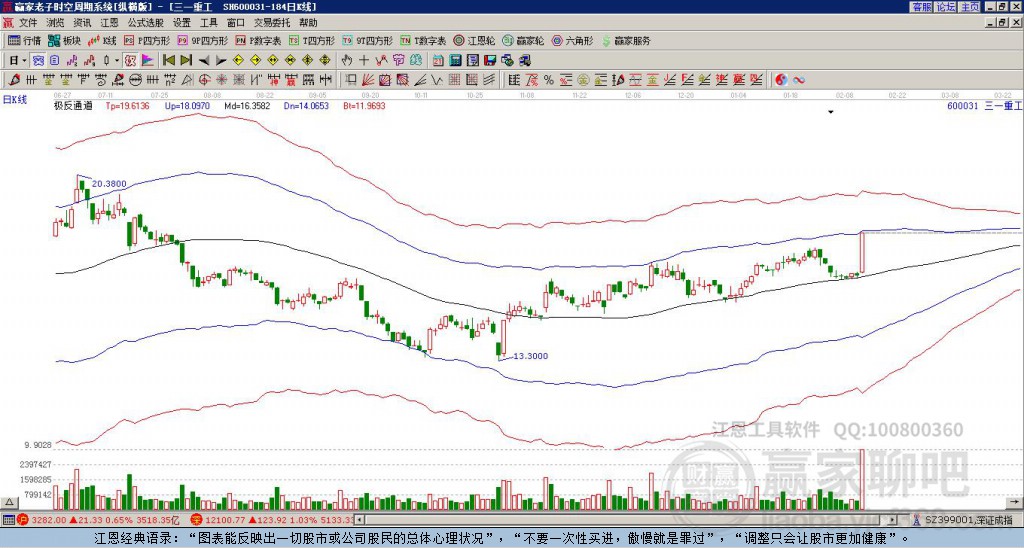Viewport: 1024px width, 548px height.
Task: Expand the candlestick style dropdown arrow
Action: 117,60
